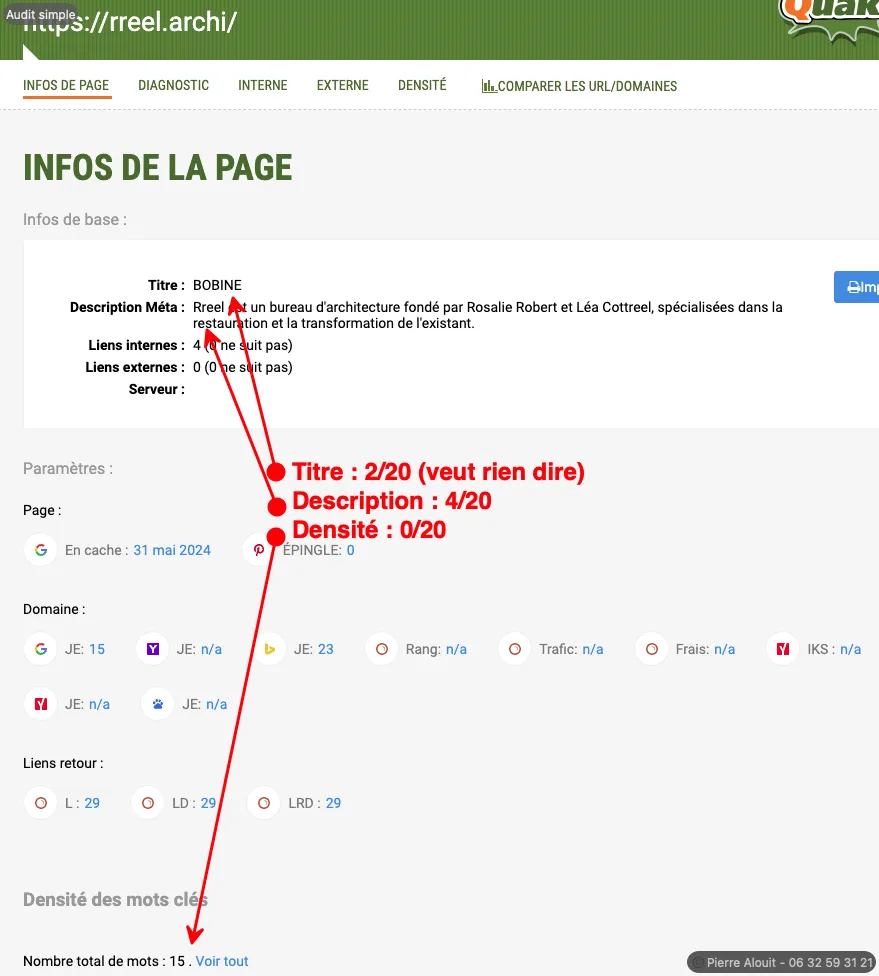Click the red Yandex icon beside IKS

point(783,649)
